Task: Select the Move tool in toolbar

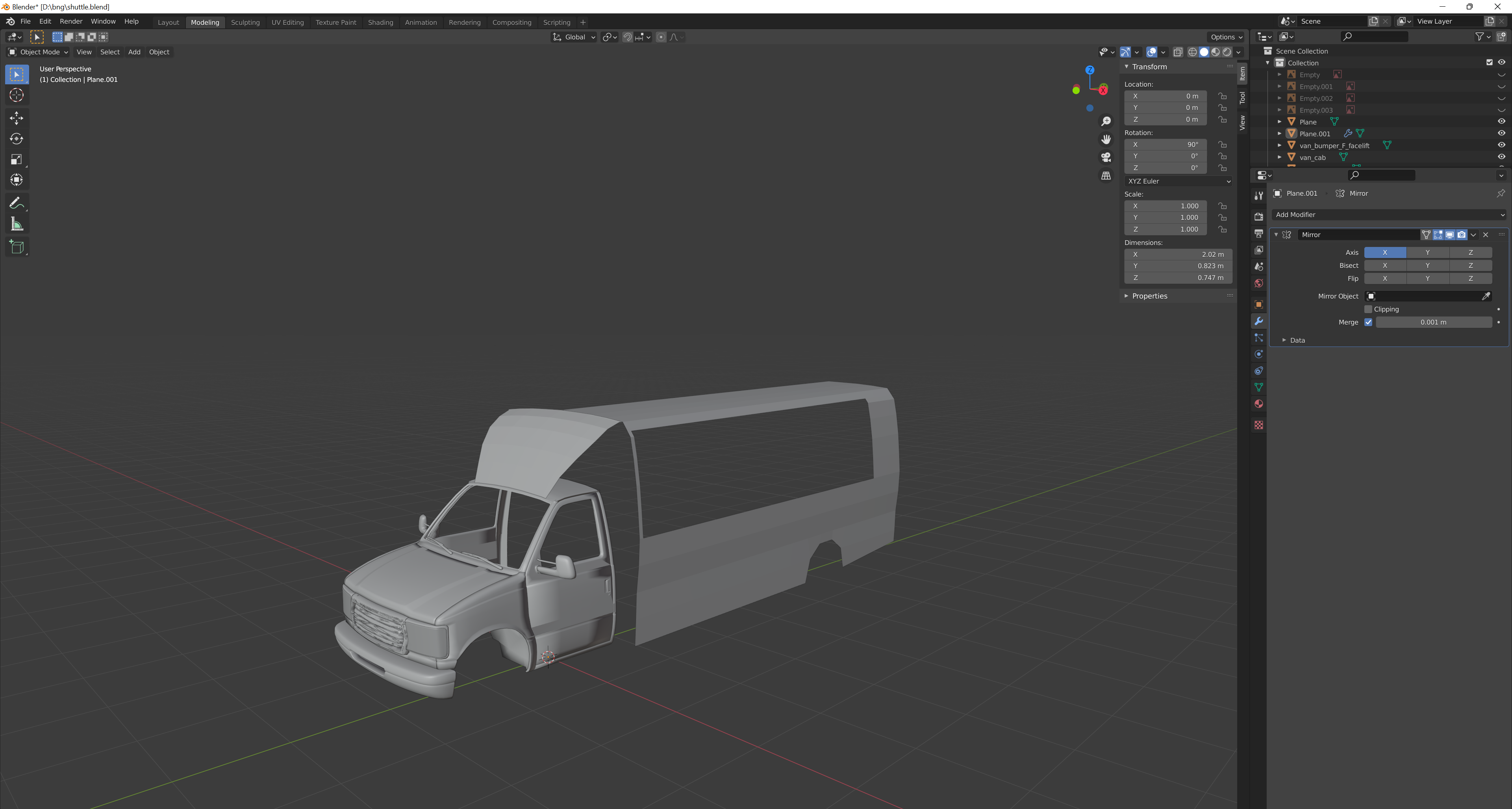Action: coord(17,118)
